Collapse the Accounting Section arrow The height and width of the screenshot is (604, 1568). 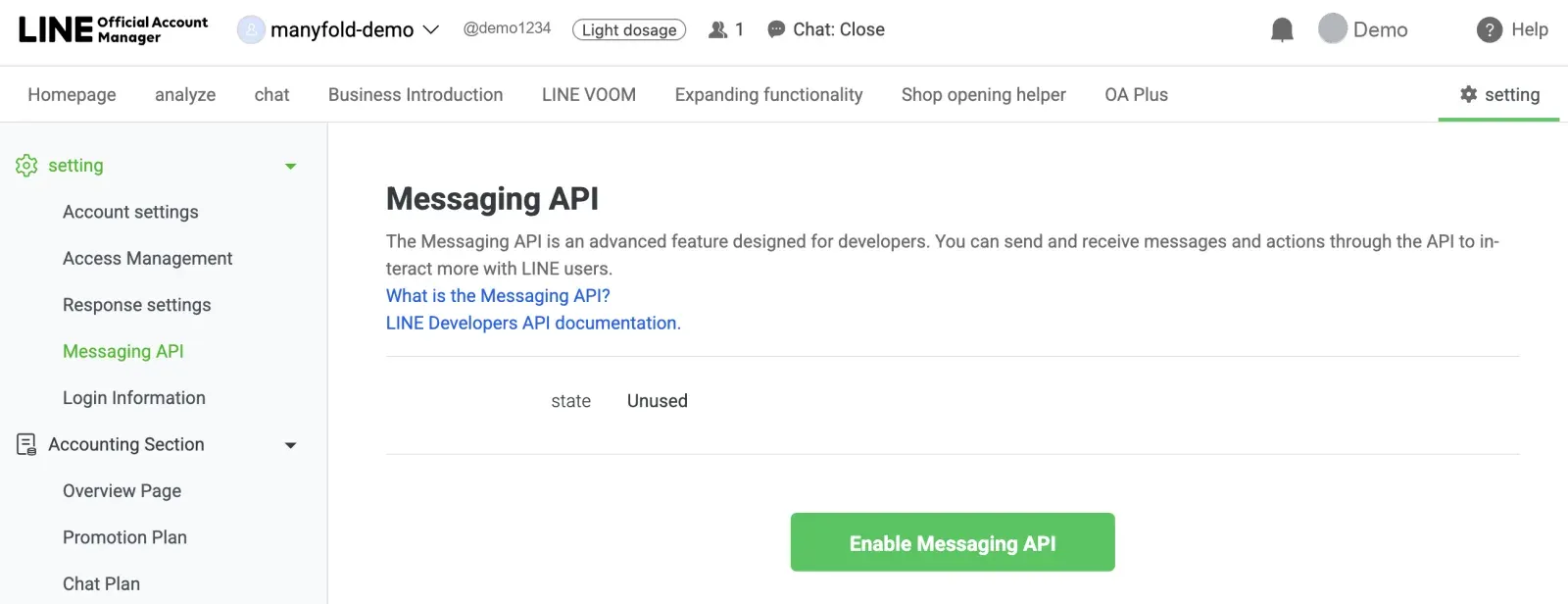290,445
